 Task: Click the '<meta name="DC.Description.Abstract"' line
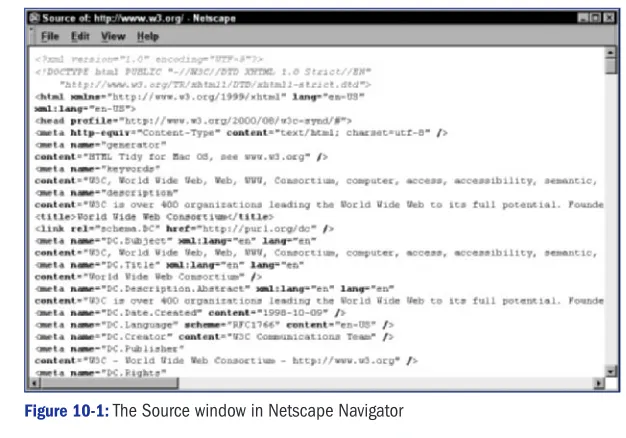215,289
